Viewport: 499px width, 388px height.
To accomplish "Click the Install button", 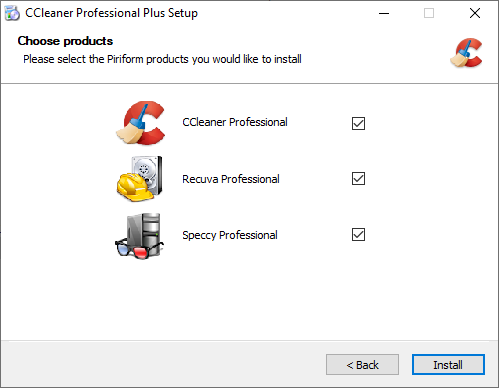I will coord(448,365).
